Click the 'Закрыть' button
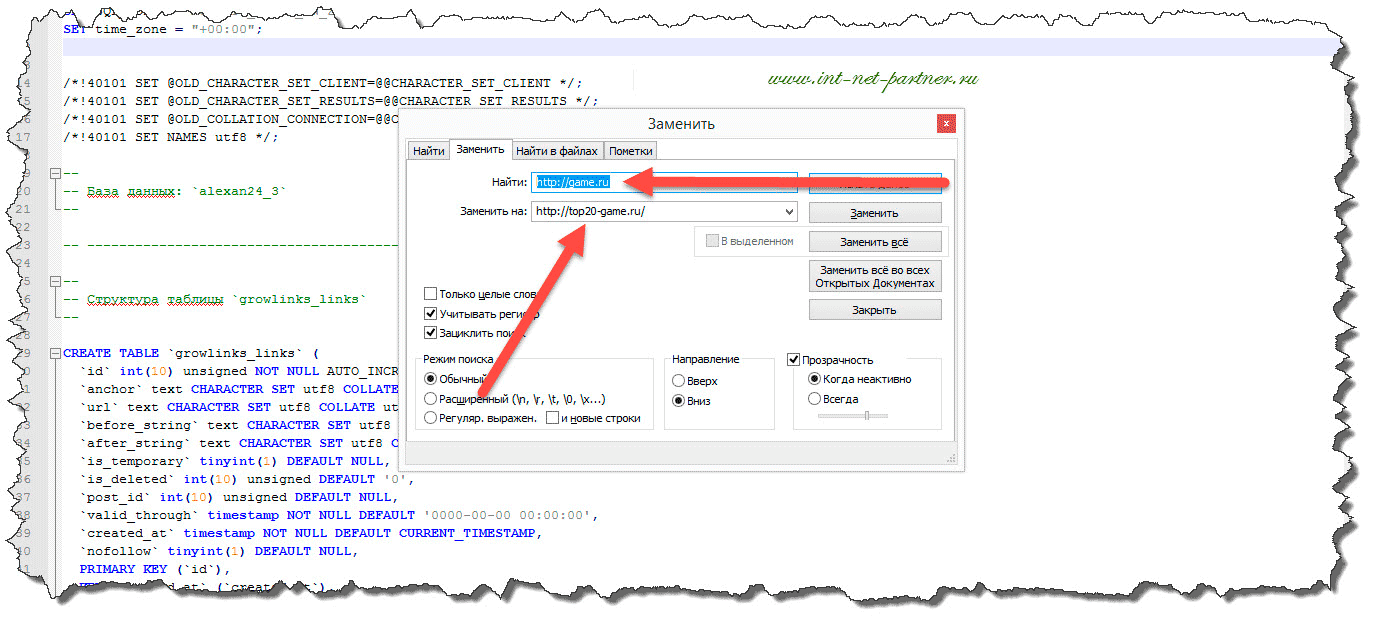 click(x=874, y=310)
